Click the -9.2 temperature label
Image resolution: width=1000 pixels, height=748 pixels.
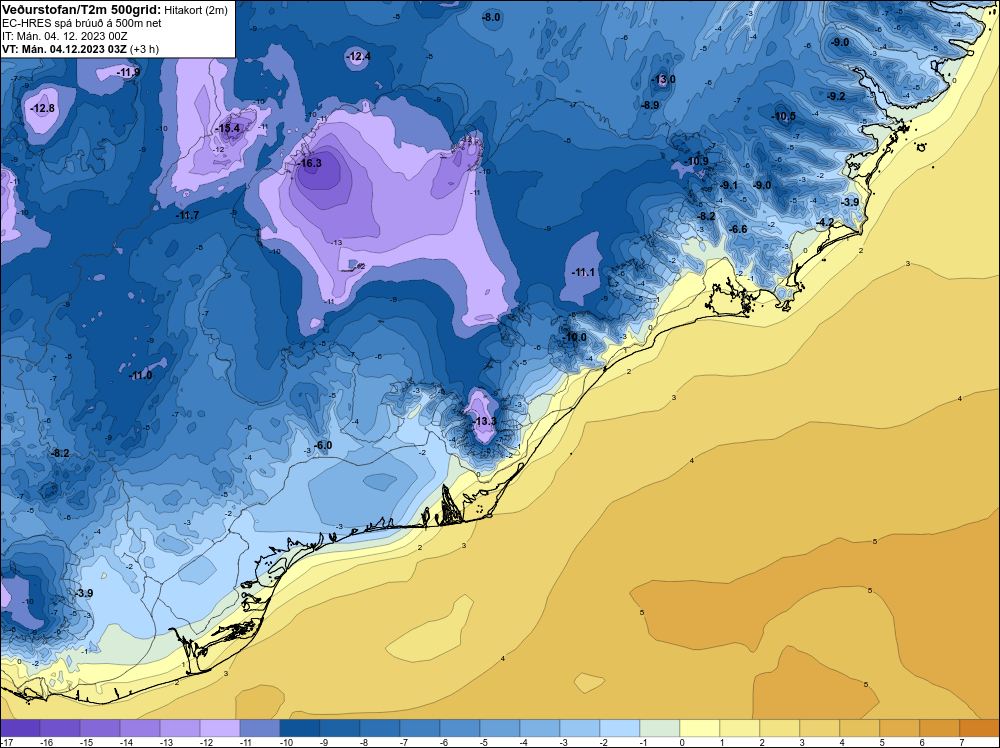tap(836, 96)
